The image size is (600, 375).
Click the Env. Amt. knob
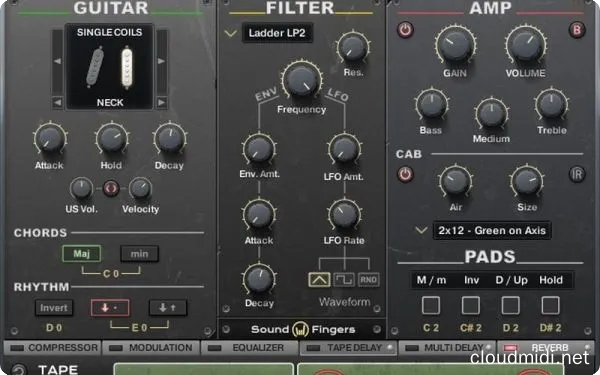(x=259, y=149)
